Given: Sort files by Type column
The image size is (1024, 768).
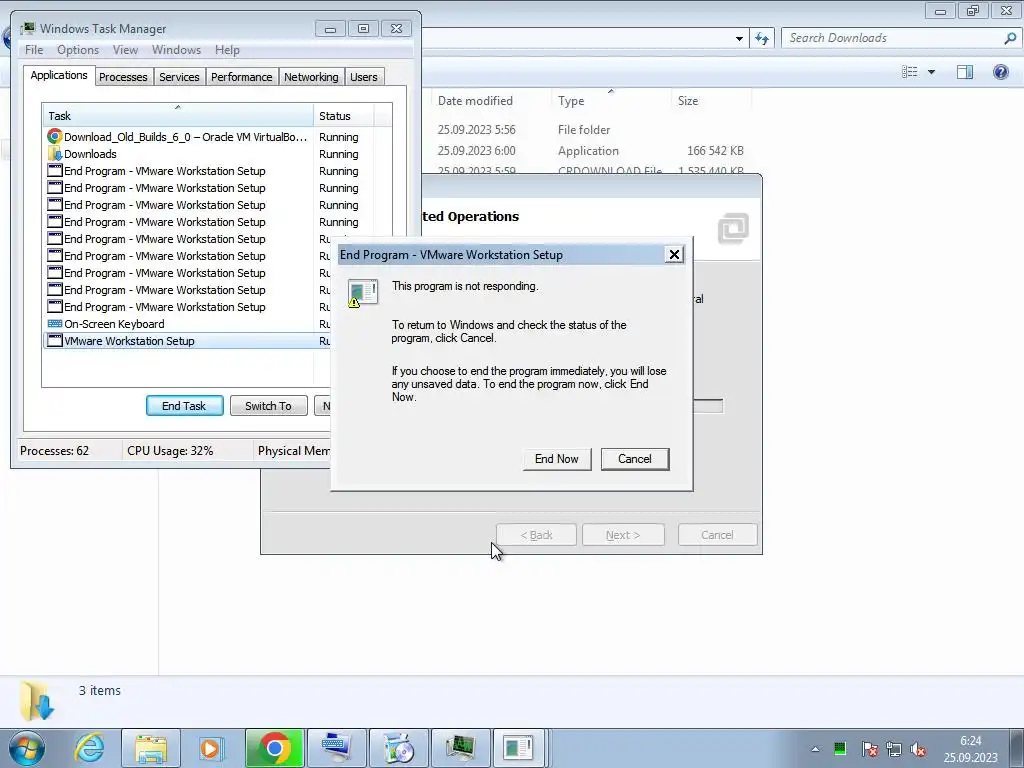Looking at the screenshot, I should coord(611,101).
